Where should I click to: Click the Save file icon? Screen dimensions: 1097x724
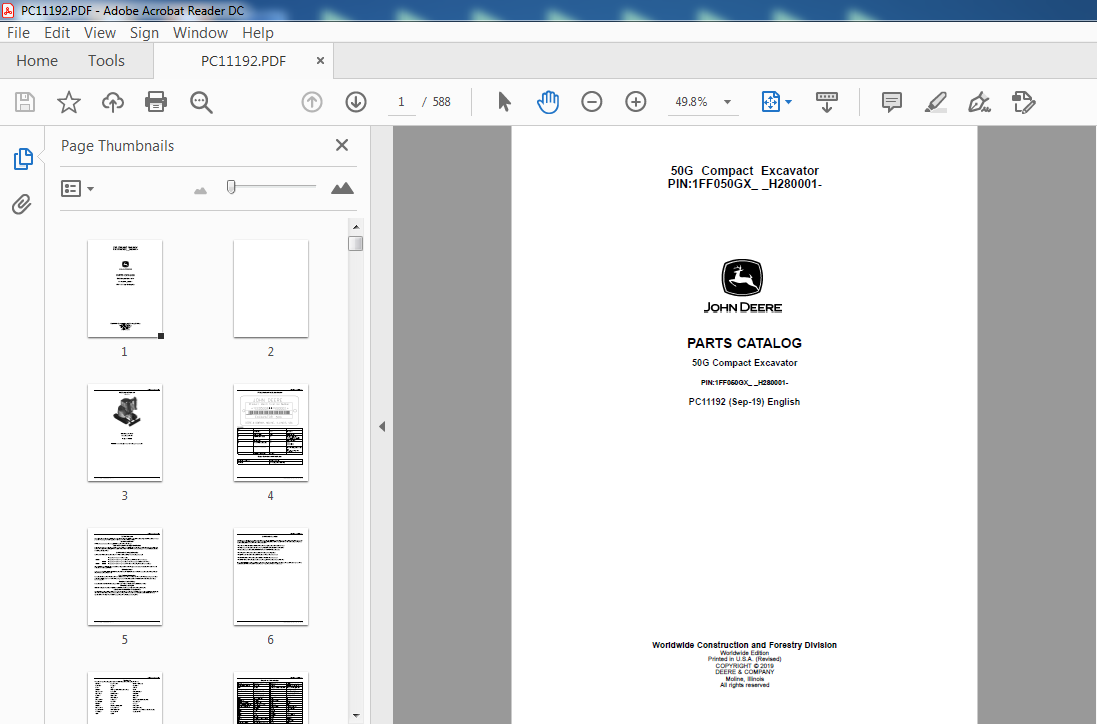click(25, 102)
